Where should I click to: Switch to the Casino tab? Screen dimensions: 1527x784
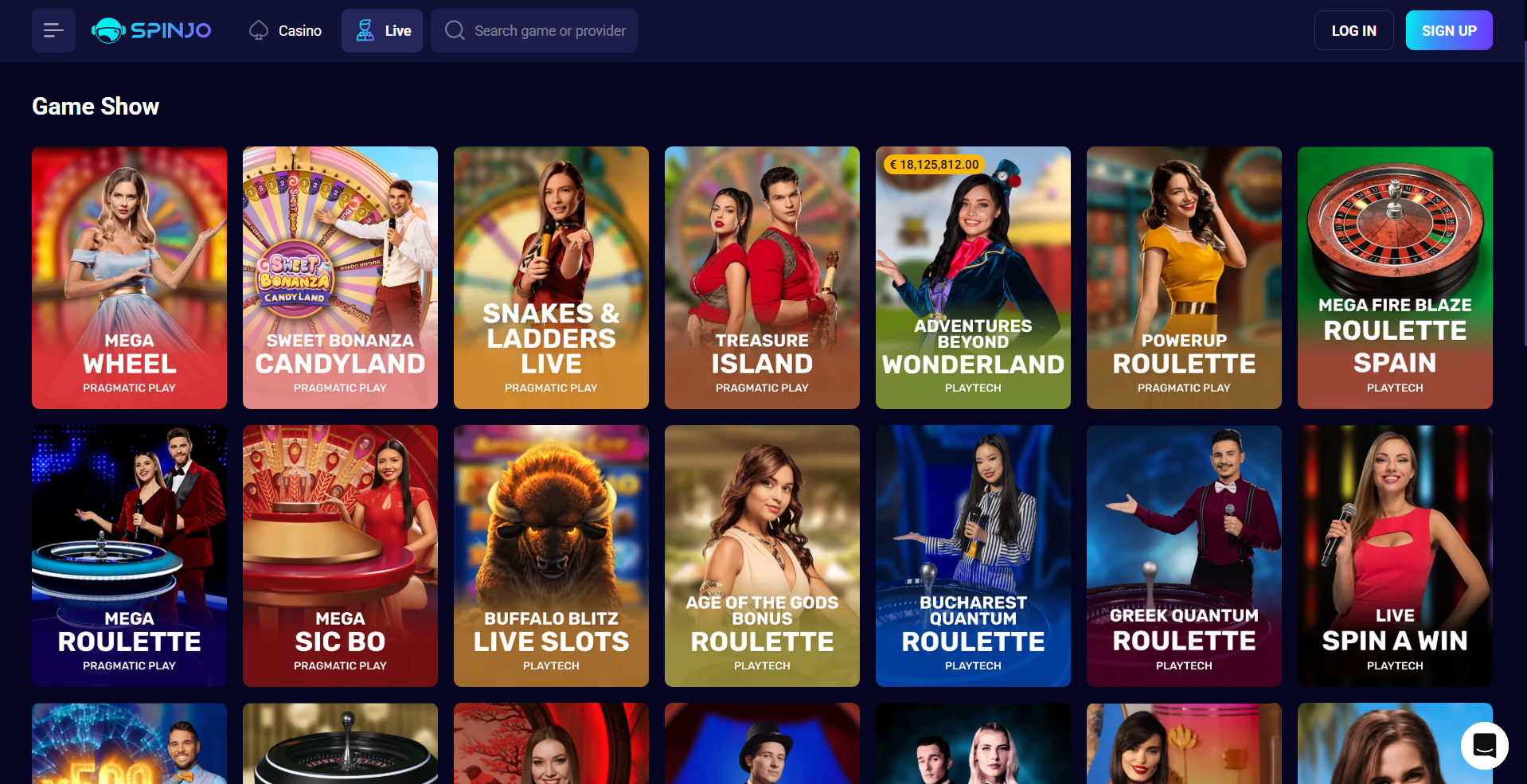(x=285, y=31)
